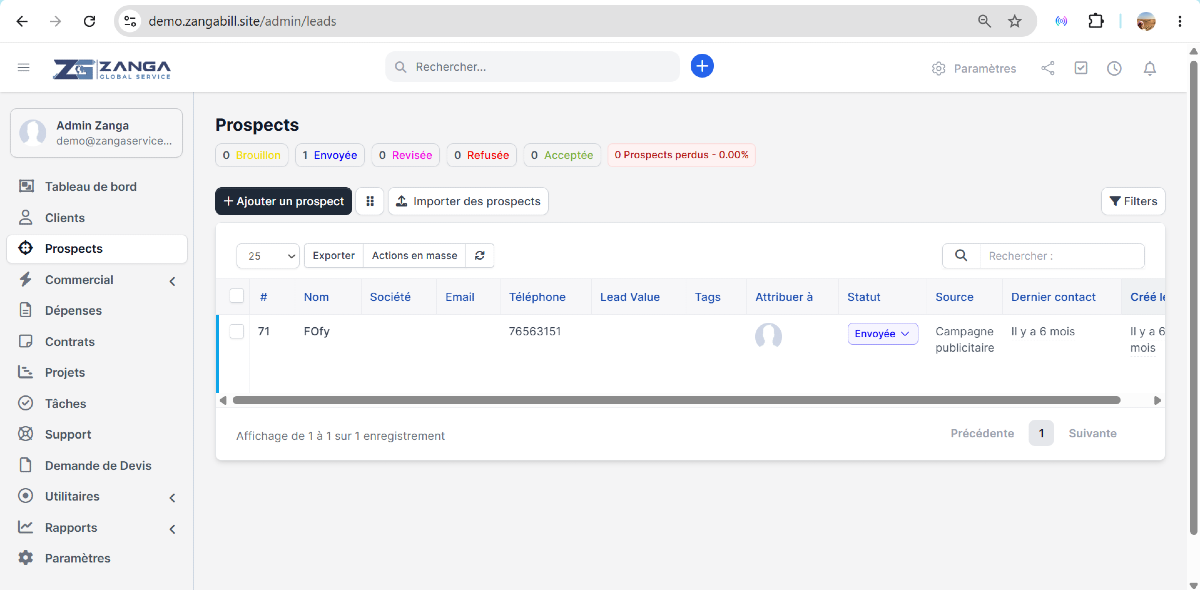1200x590 pixels.
Task: Open Paramètres gear in top bar
Action: (x=973, y=68)
